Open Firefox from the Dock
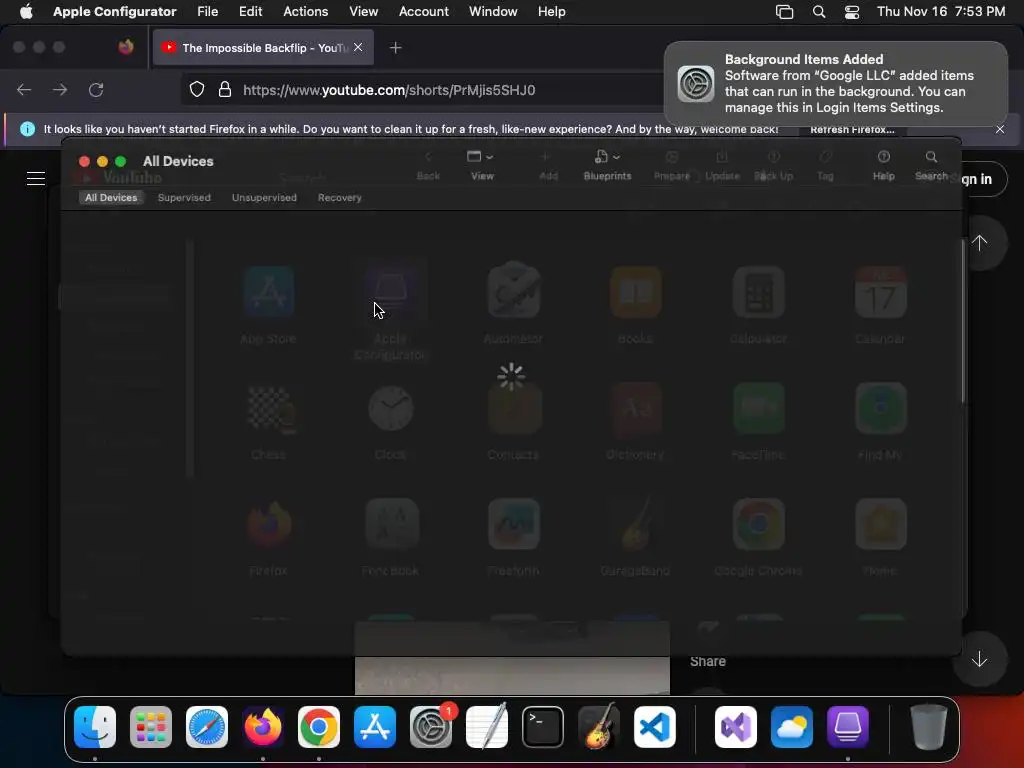The height and width of the screenshot is (768, 1024). point(263,727)
